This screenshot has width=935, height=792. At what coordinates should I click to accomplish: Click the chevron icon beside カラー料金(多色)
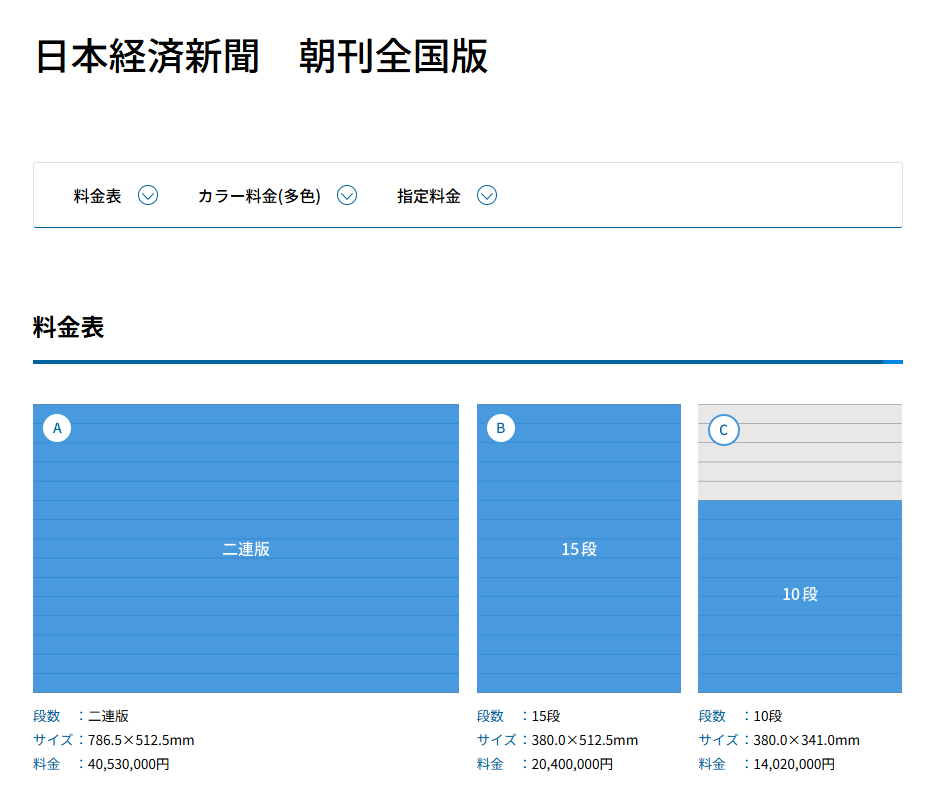pyautogui.click(x=347, y=195)
